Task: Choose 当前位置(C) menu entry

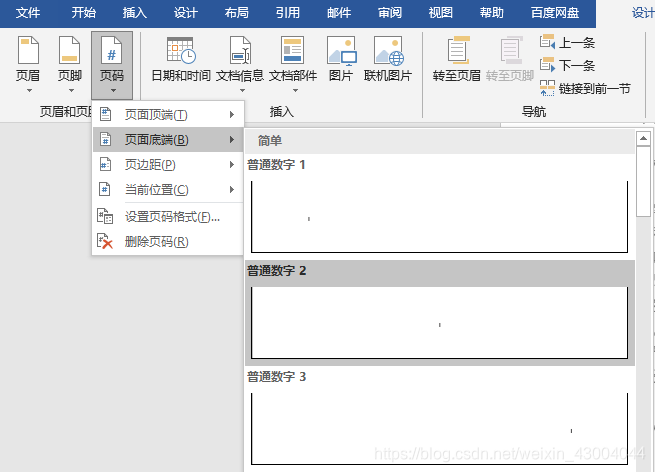Action: coord(168,190)
